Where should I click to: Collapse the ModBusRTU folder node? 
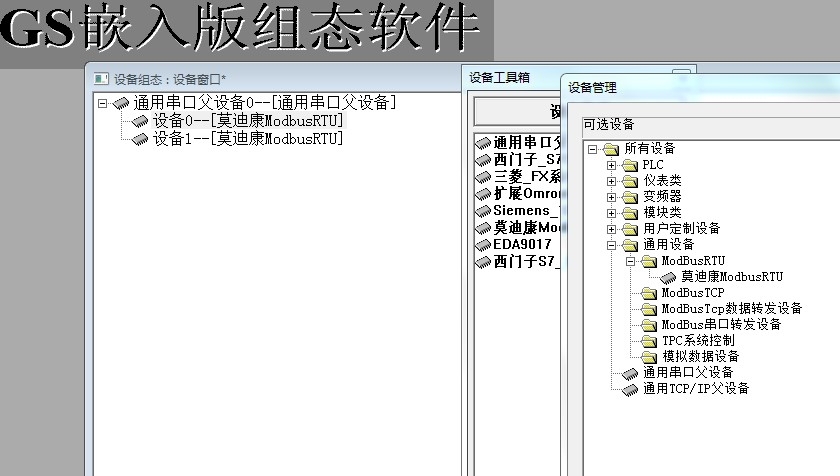(x=631, y=262)
